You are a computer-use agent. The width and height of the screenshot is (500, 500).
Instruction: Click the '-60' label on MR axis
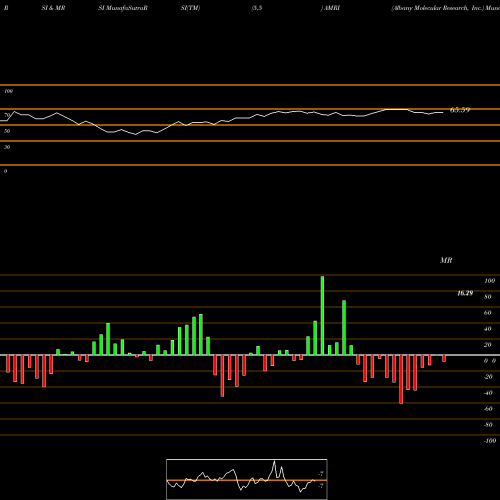click(x=488, y=409)
